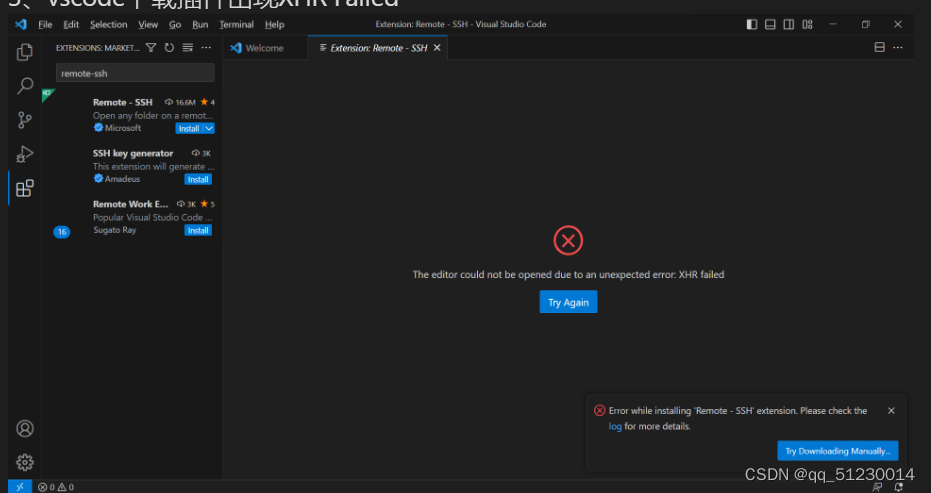Click the VS Code logo in title bar

point(21,24)
